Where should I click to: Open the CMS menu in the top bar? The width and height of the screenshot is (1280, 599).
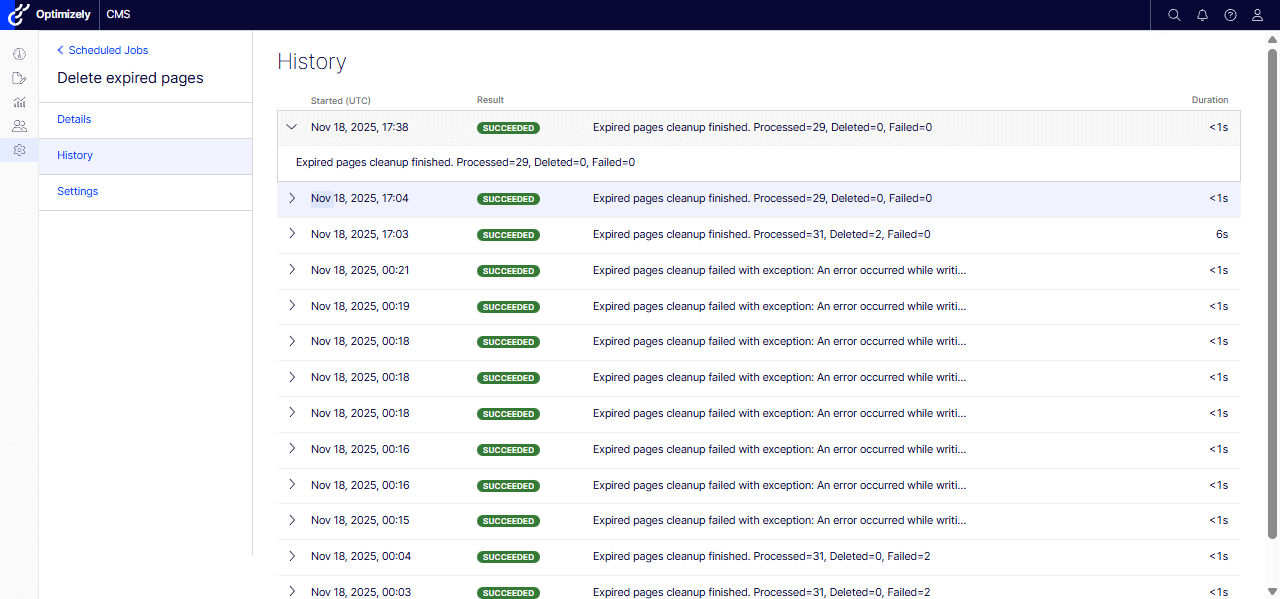118,14
